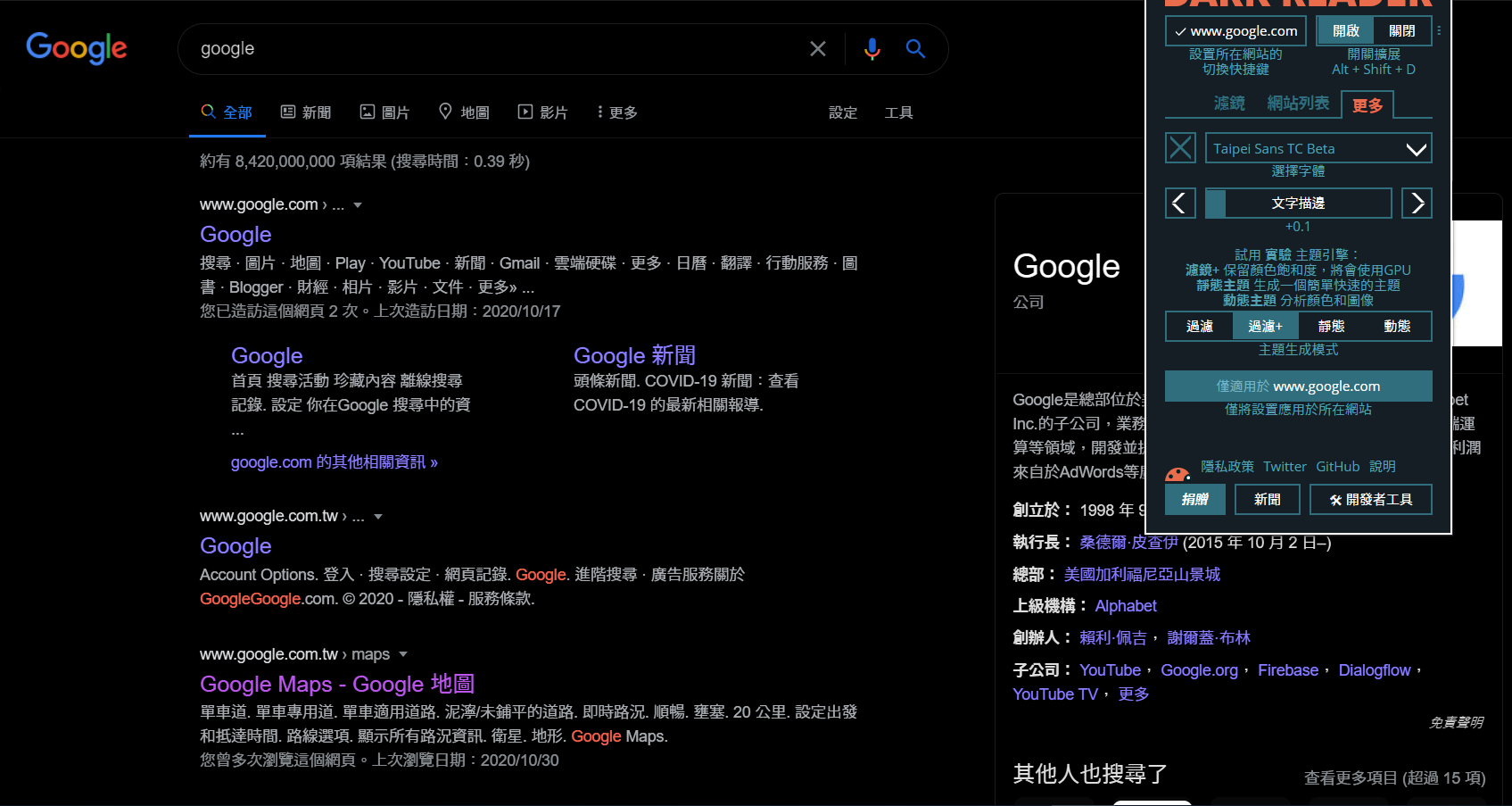Screen dimensions: 1512x806
Task: Open Dark Reader Twitter link
Action: pyautogui.click(x=1285, y=467)
